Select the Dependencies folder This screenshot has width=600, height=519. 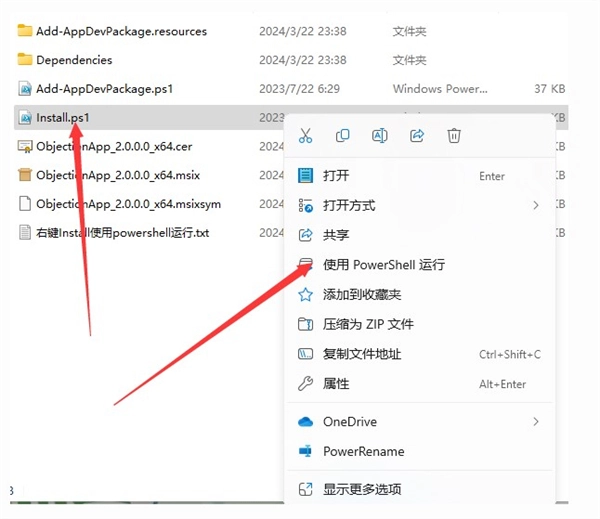74,60
